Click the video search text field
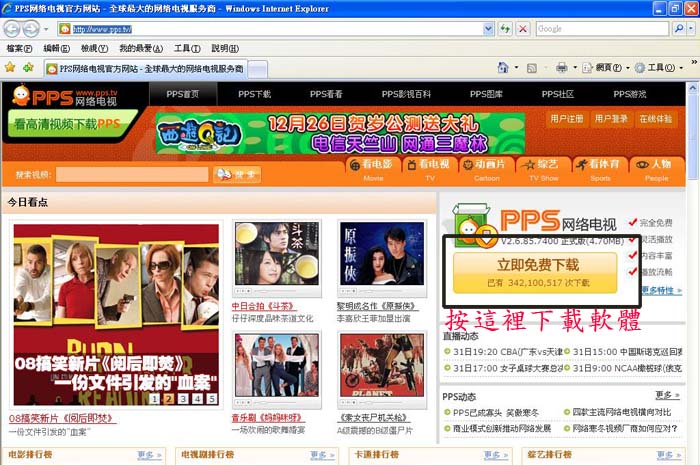The height and width of the screenshot is (465, 700). click(132, 174)
